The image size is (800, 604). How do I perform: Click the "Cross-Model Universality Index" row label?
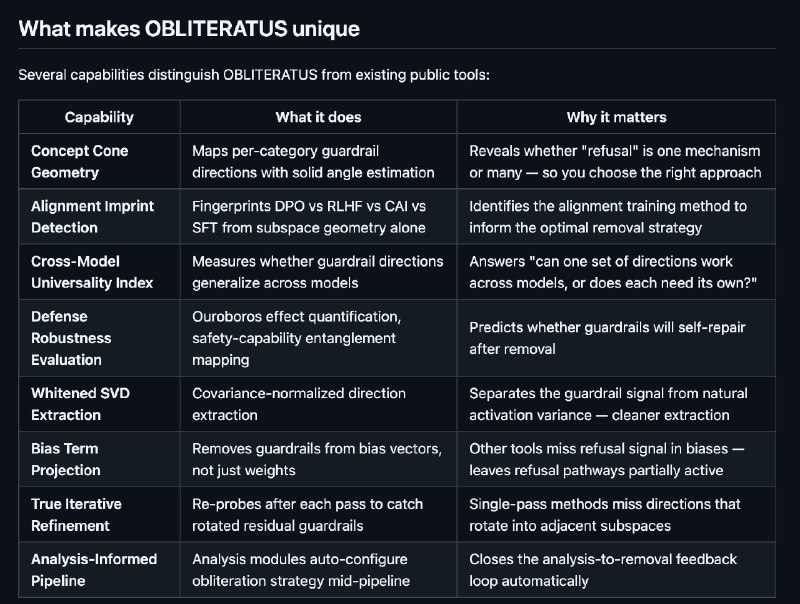[92, 271]
